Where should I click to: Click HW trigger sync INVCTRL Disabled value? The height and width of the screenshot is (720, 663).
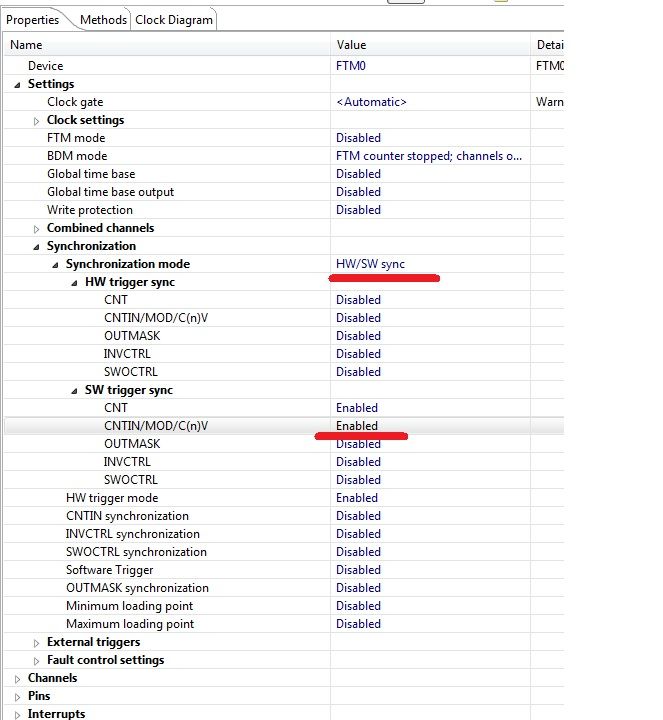(x=358, y=354)
